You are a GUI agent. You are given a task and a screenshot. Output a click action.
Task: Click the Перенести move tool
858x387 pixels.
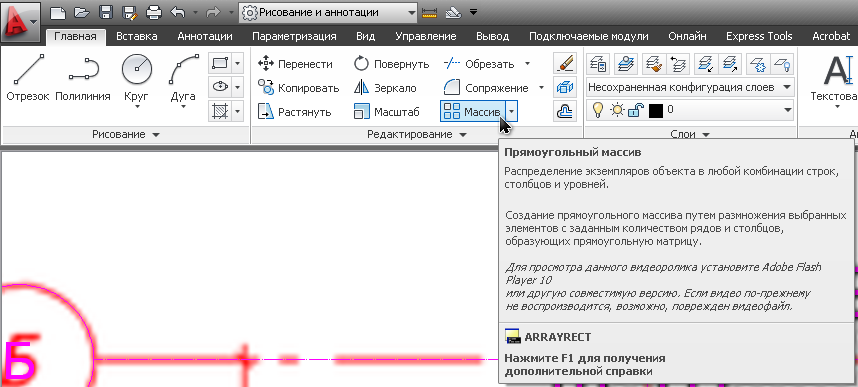[295, 64]
